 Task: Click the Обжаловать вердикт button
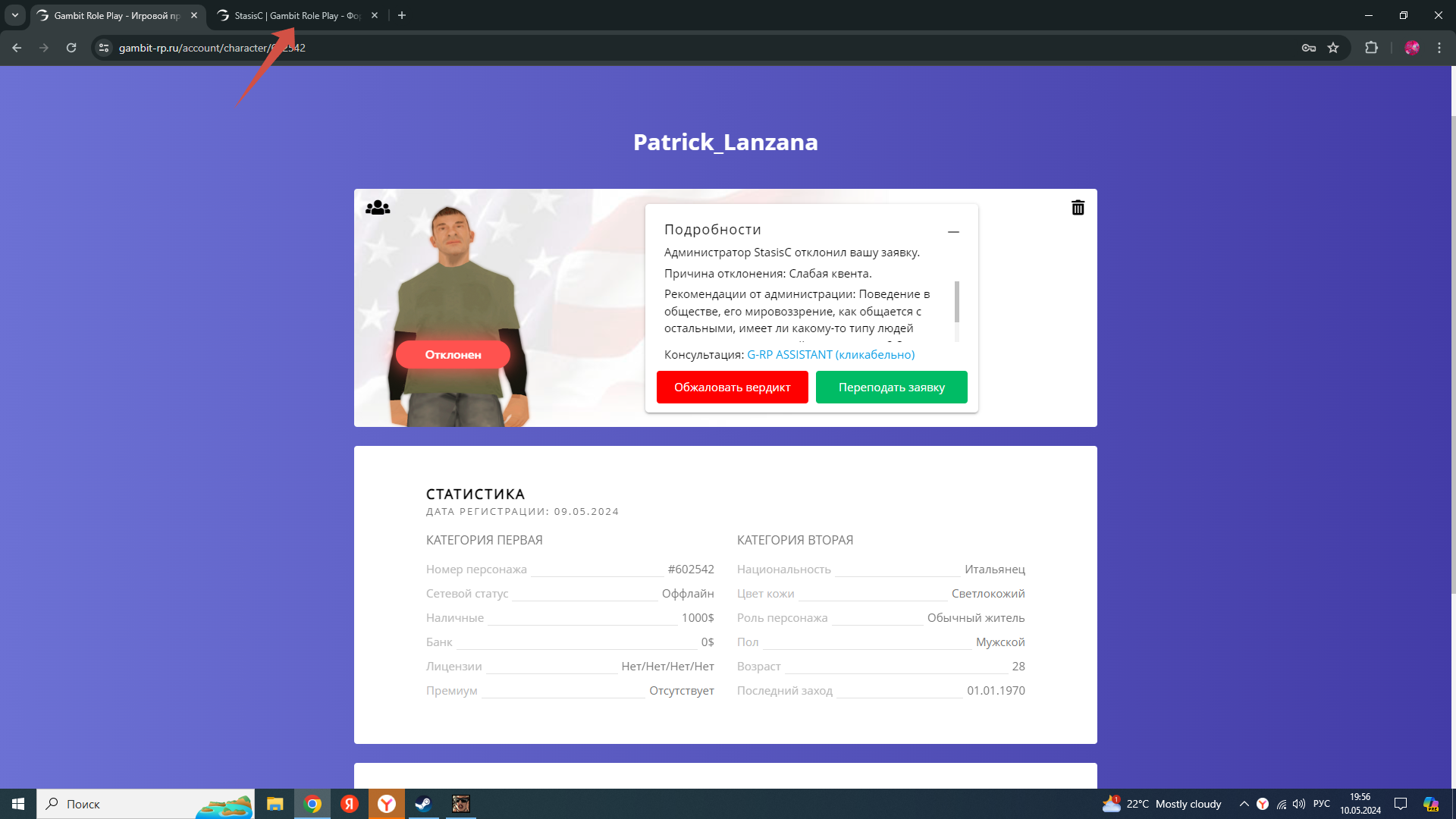click(x=732, y=387)
